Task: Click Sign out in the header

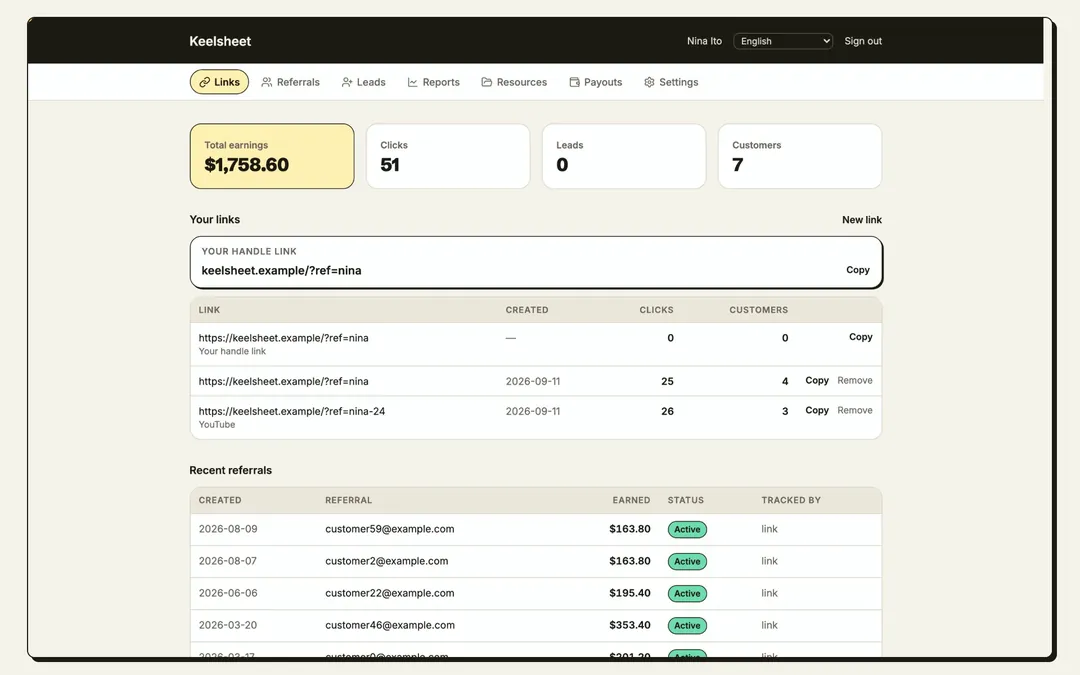Action: [863, 41]
